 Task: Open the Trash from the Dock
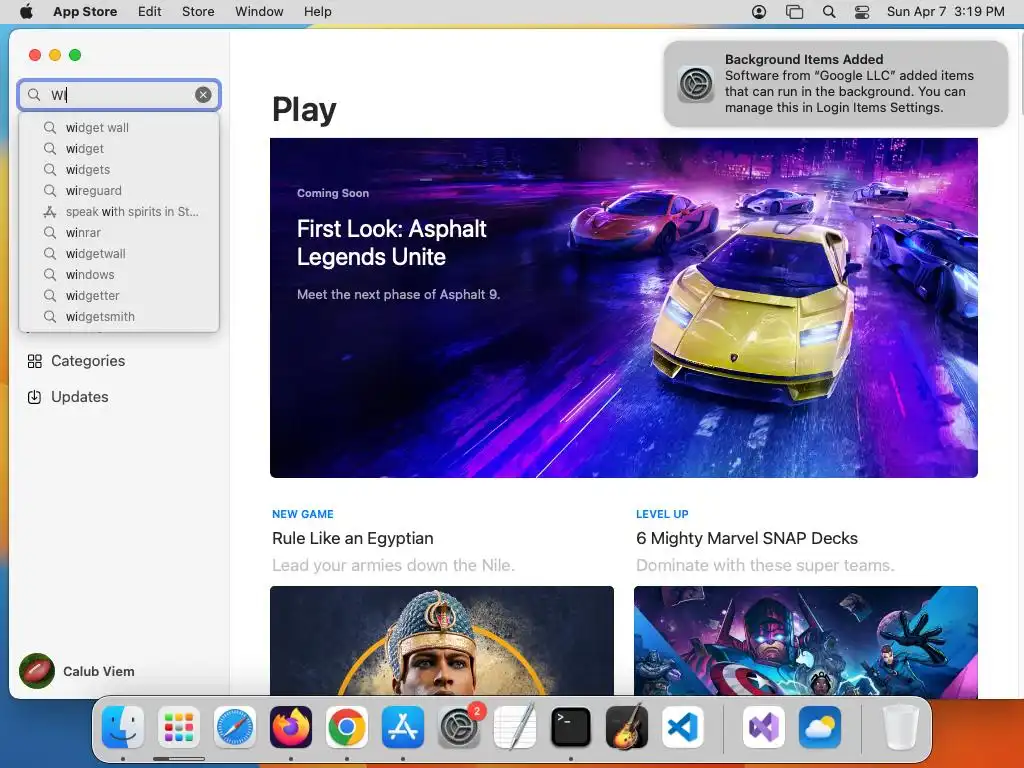point(901,727)
